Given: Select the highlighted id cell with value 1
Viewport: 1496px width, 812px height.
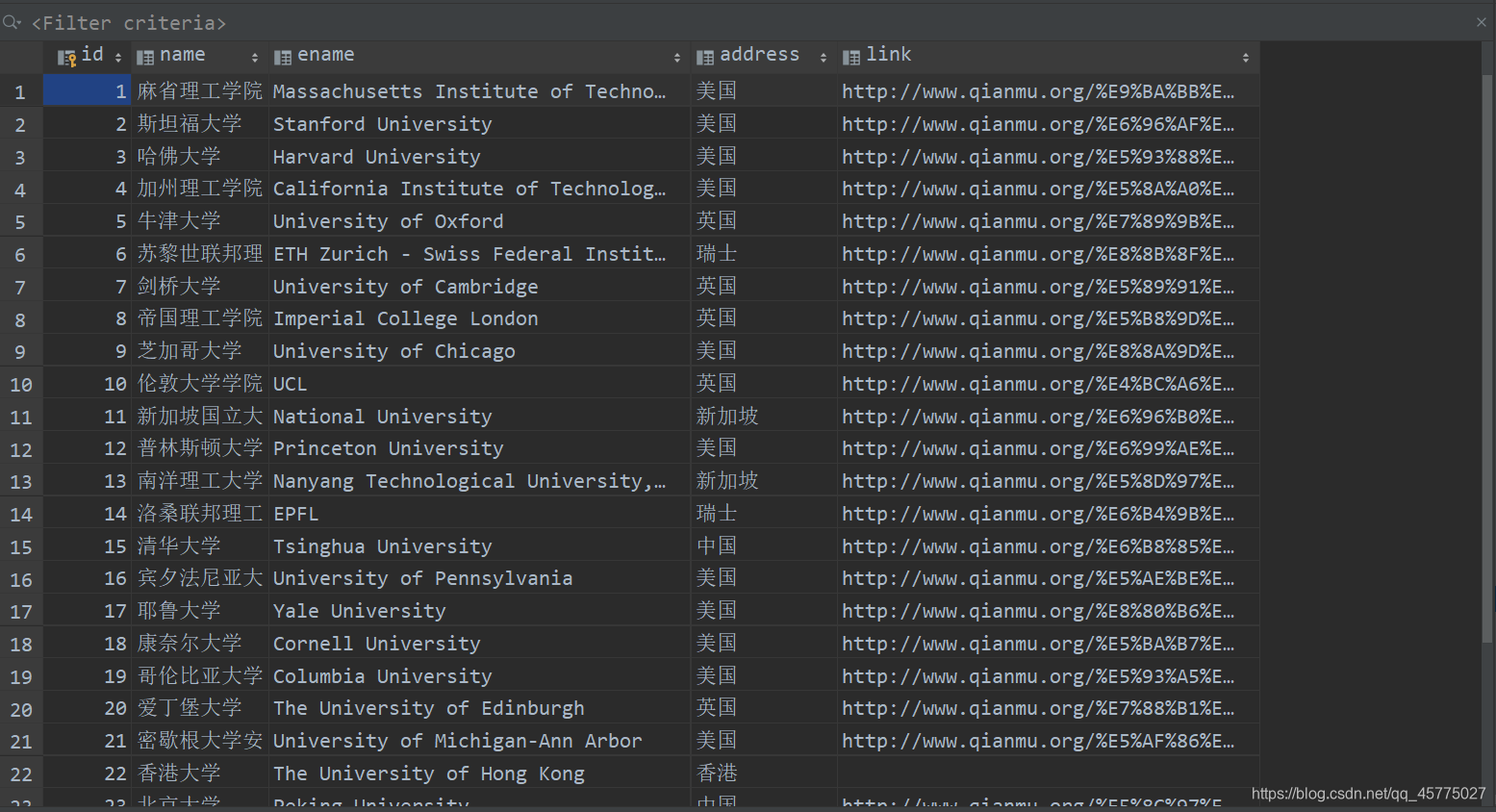Looking at the screenshot, I should (88, 91).
